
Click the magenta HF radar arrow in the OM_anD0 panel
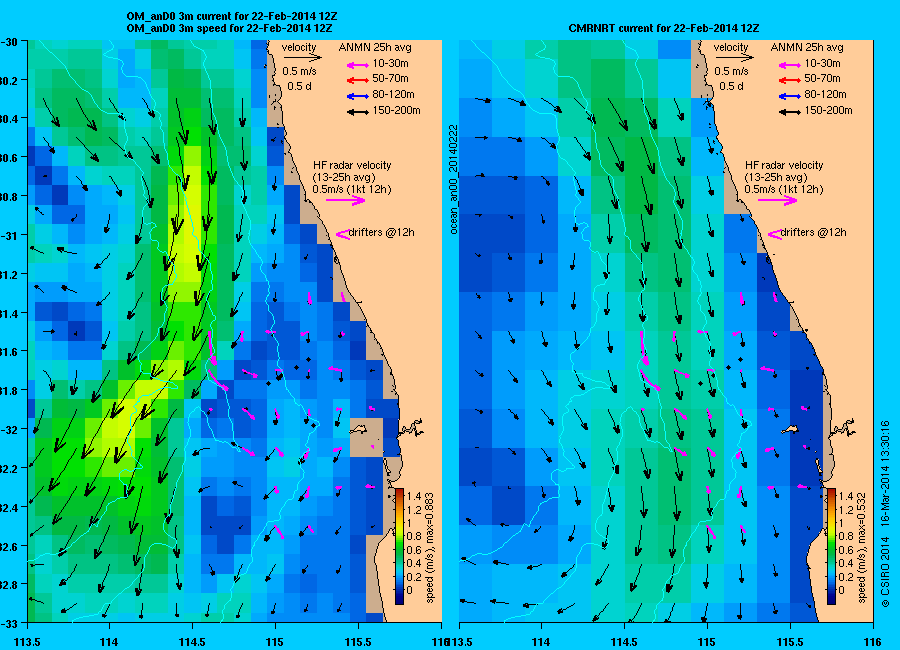click(346, 200)
